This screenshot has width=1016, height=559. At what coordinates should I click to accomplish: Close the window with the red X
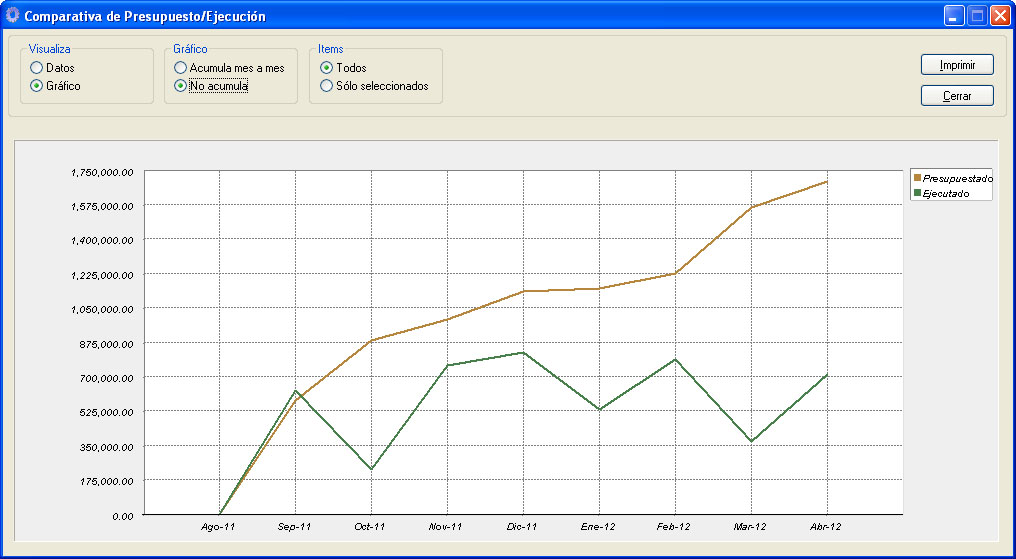999,16
